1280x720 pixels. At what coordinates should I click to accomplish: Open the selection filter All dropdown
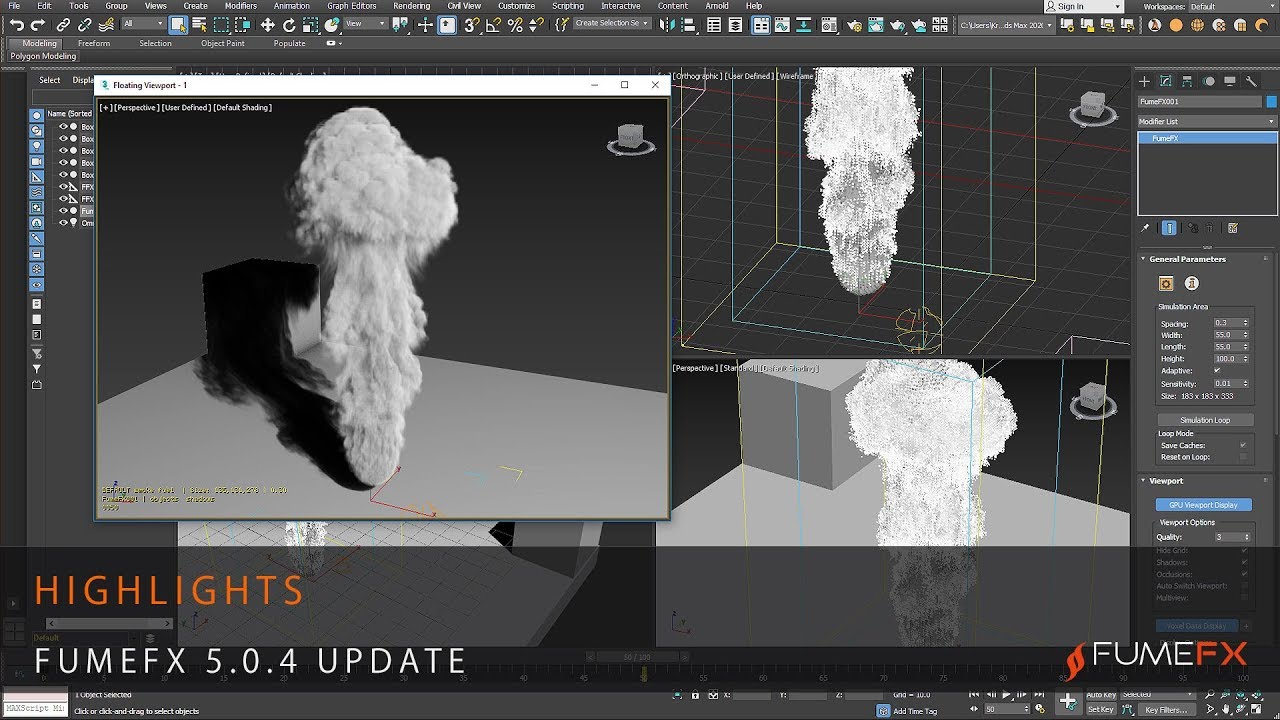143,24
